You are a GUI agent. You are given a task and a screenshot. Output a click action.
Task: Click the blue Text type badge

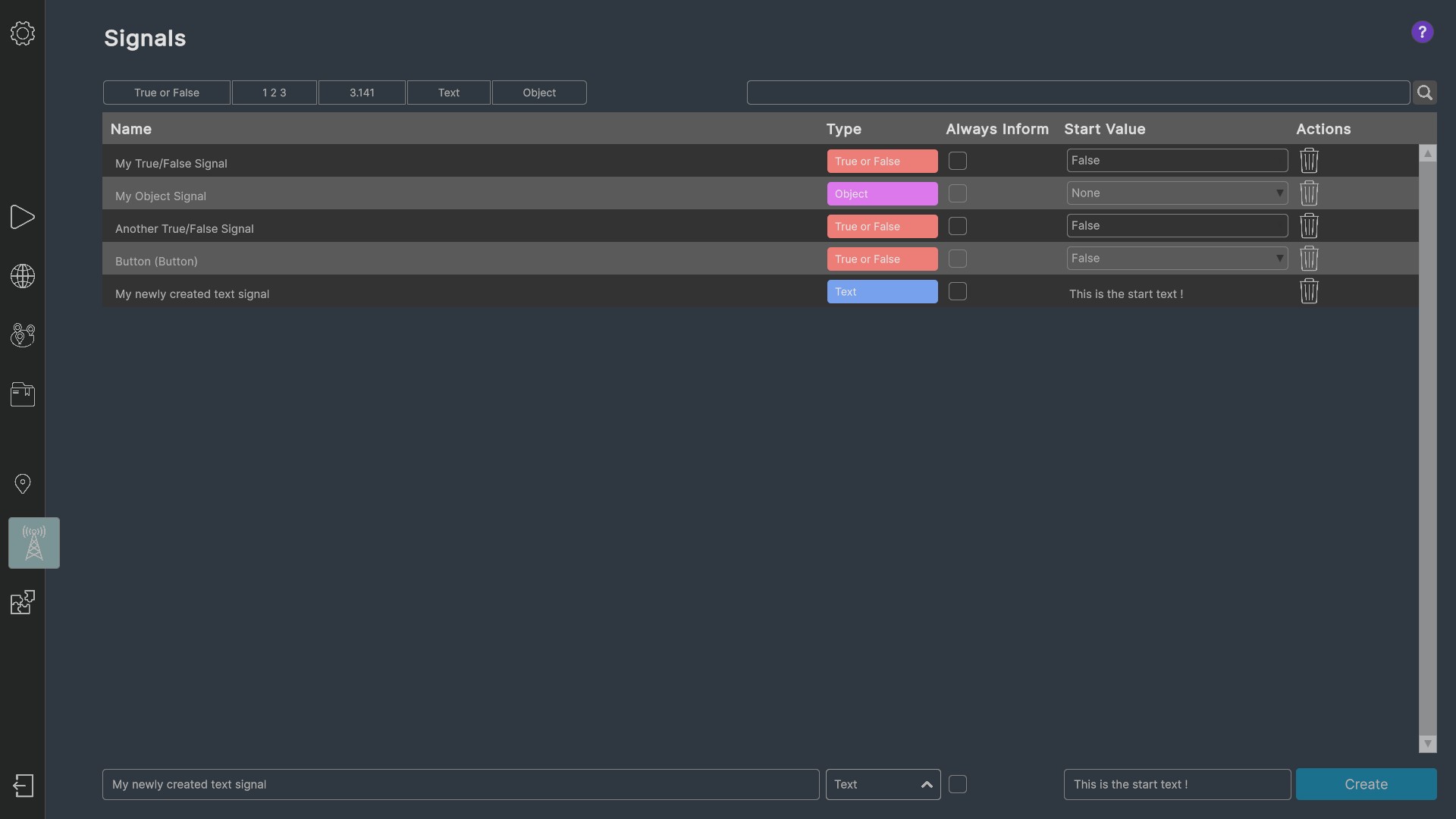pyautogui.click(x=882, y=291)
